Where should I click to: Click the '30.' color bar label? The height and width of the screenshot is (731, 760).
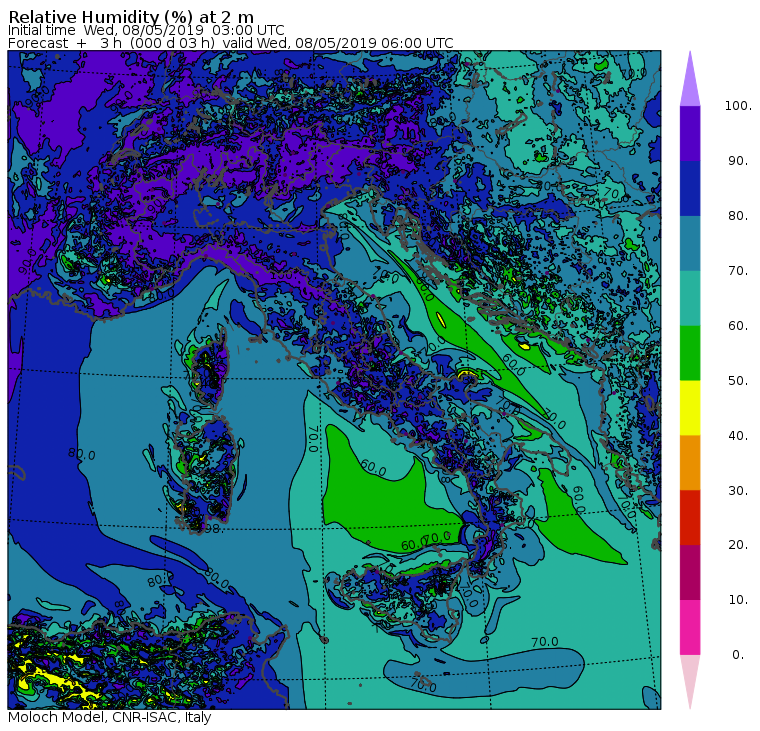coord(738,491)
